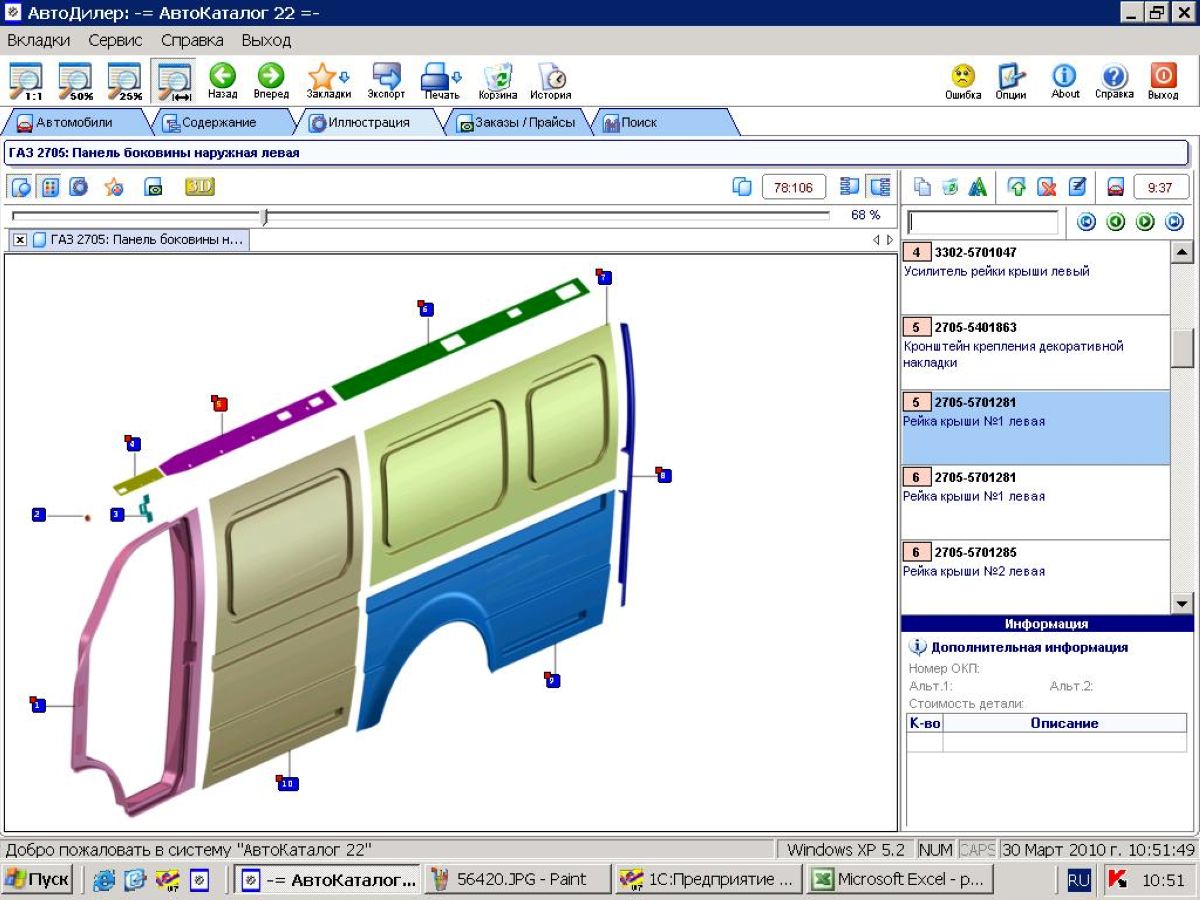Jump to first part with blue navigation button

[1087, 222]
